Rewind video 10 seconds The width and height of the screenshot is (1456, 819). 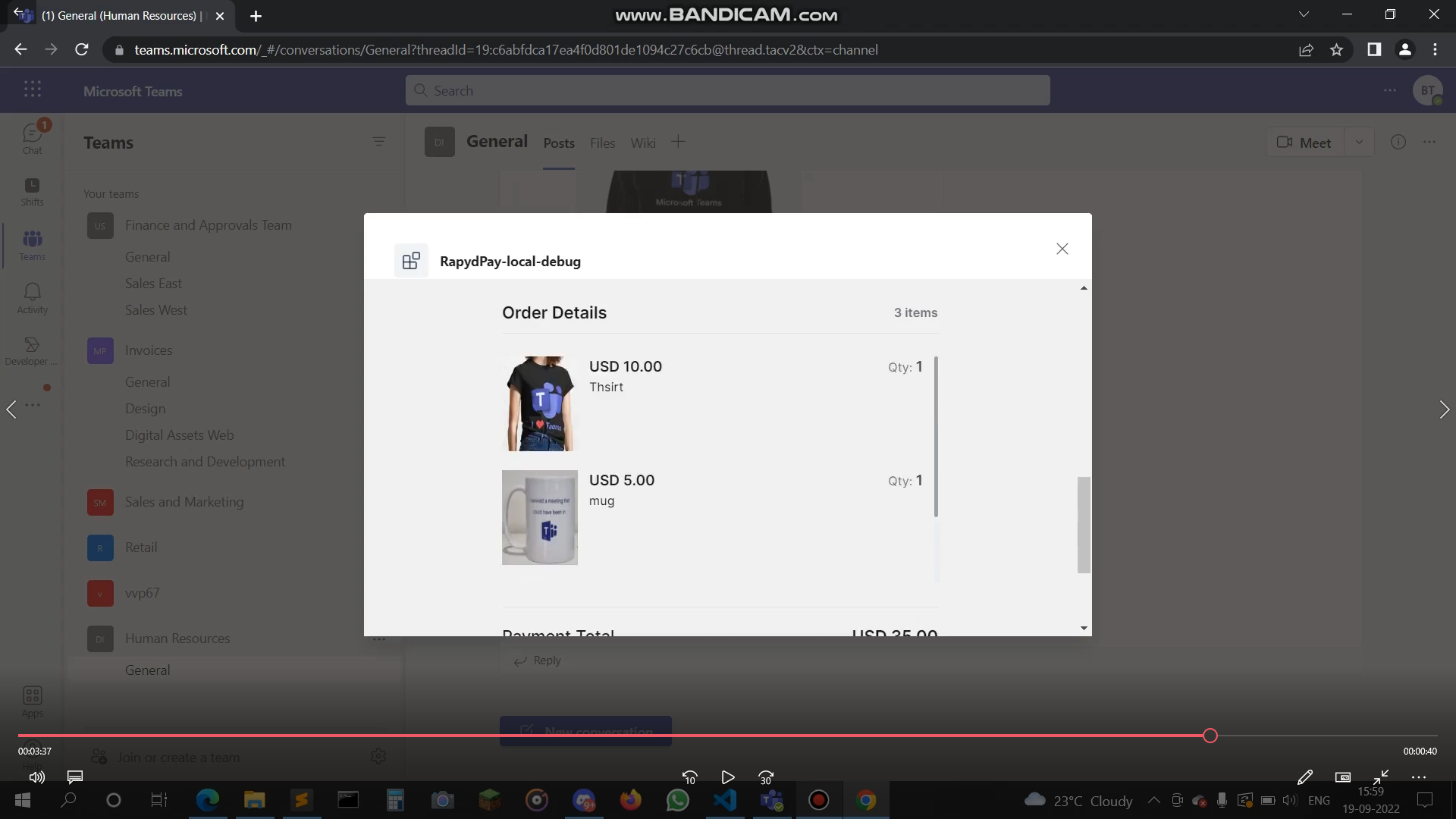689,777
